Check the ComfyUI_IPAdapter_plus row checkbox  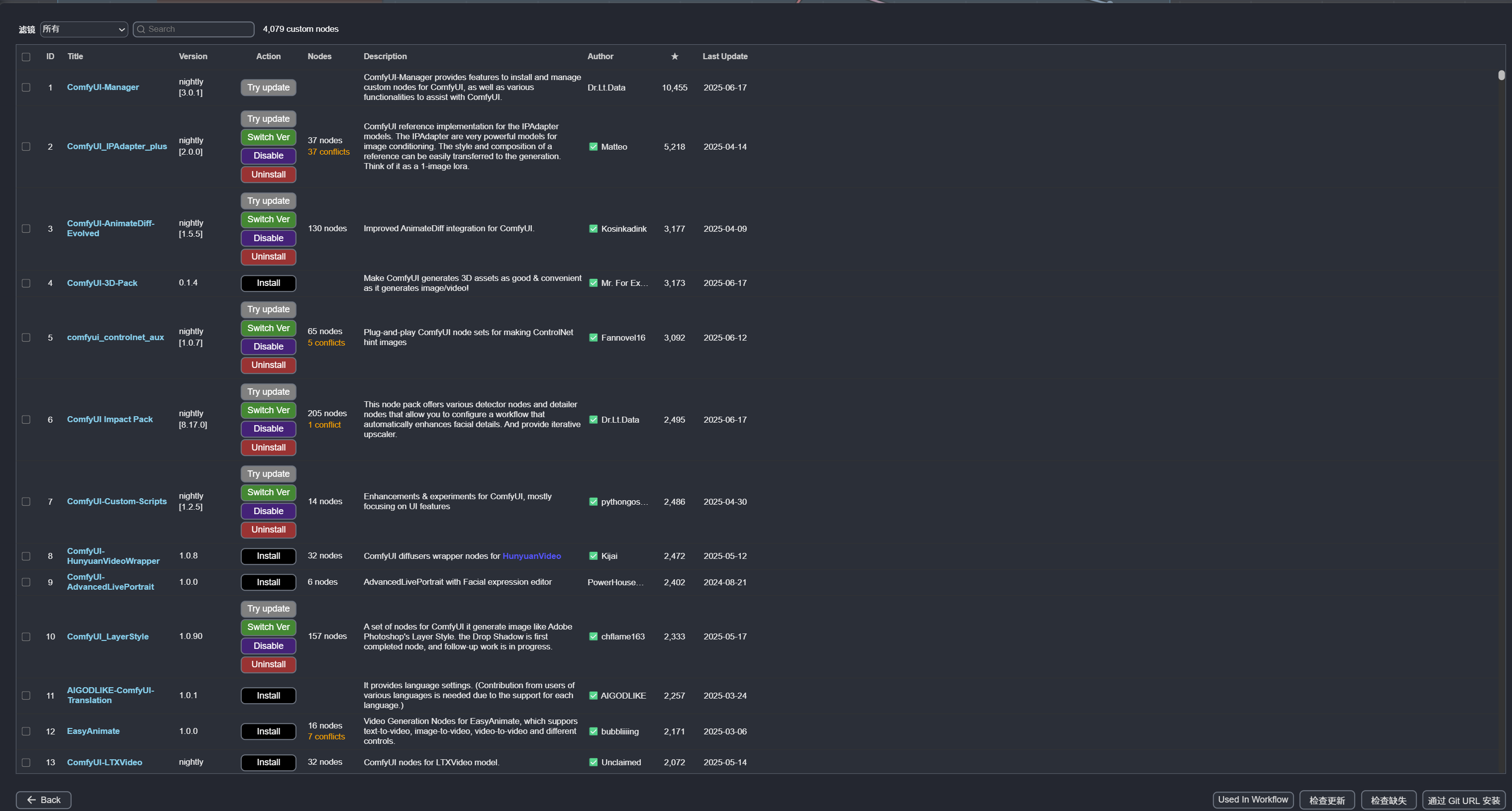point(26,147)
